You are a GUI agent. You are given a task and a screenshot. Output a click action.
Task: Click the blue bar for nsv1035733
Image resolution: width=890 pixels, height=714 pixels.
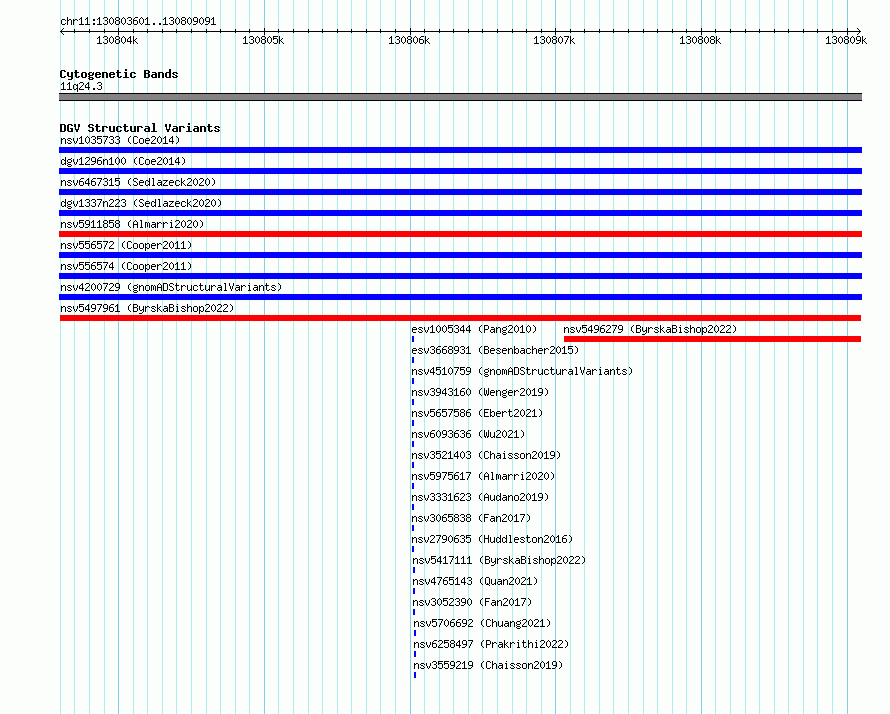click(460, 150)
